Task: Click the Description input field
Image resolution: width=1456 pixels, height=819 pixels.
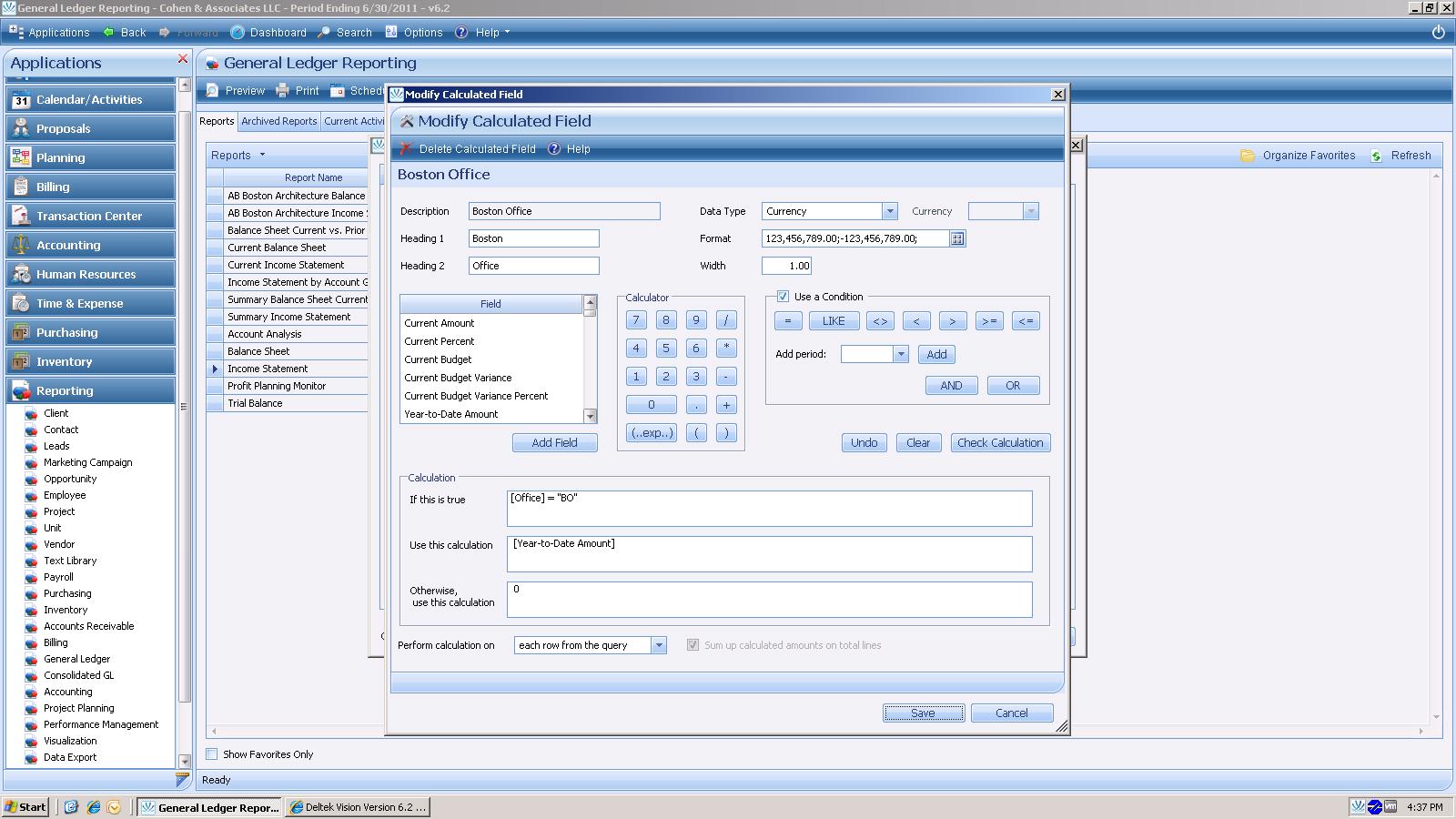Action: pyautogui.click(x=564, y=211)
